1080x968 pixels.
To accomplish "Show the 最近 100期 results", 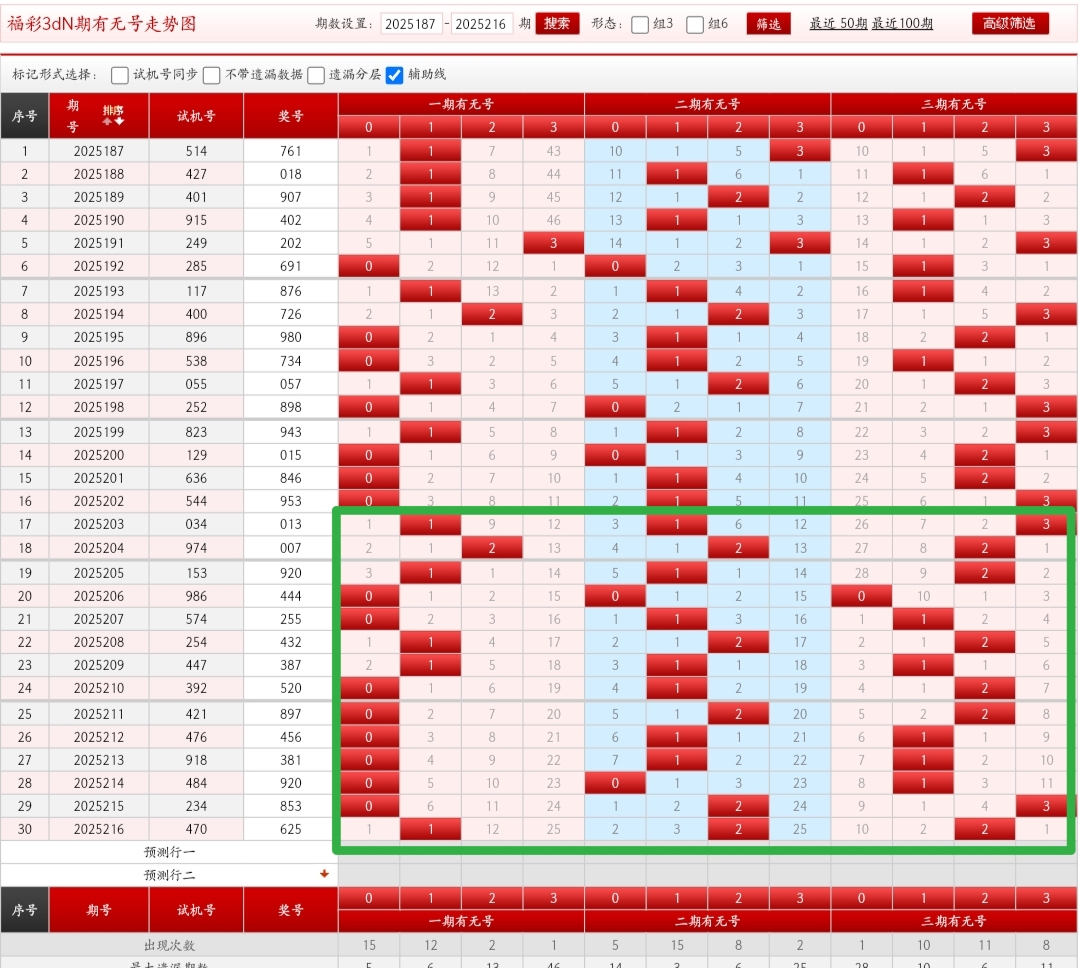I will [x=902, y=23].
